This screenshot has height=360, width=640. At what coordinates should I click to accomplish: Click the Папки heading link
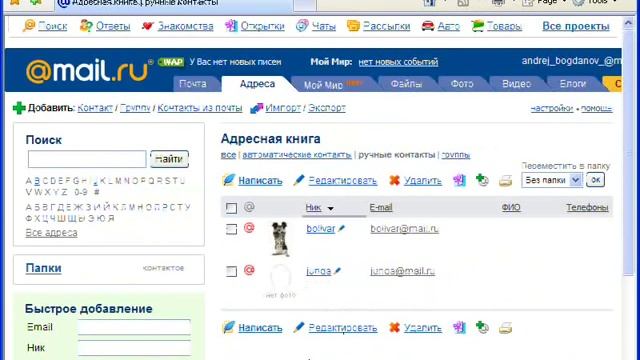[x=43, y=268]
